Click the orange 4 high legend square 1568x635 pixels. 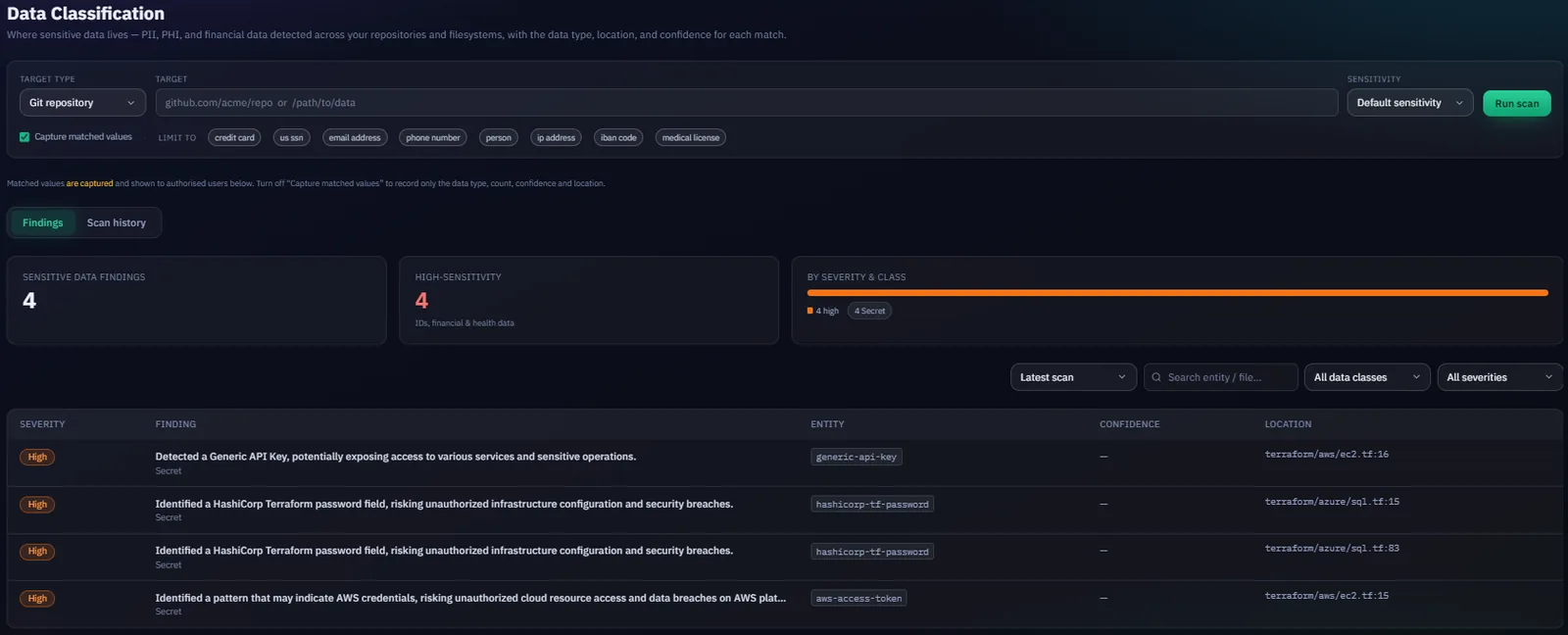[x=810, y=311]
